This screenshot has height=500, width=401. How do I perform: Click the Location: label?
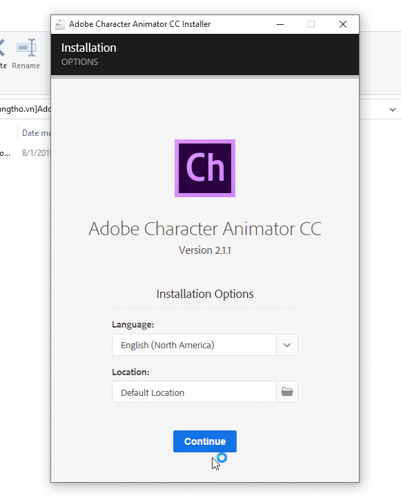click(131, 372)
